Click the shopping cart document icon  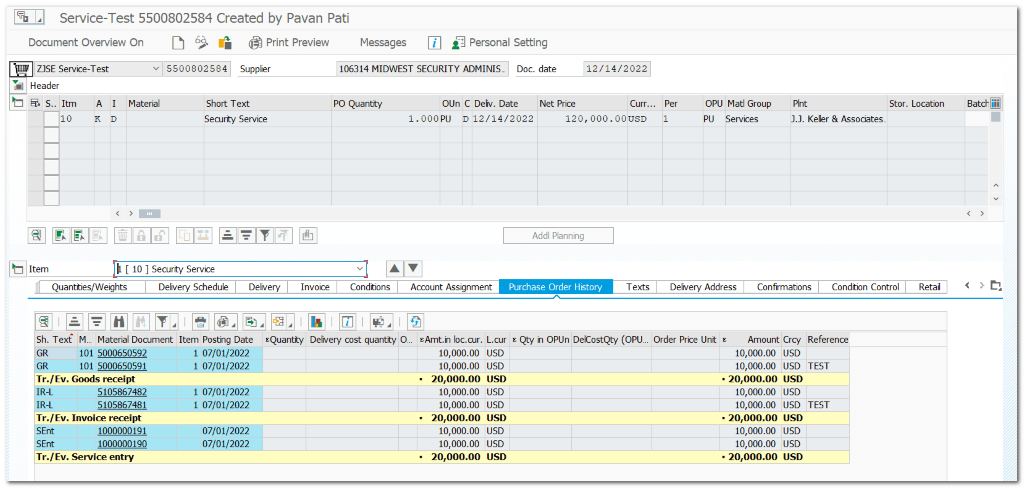point(19,69)
